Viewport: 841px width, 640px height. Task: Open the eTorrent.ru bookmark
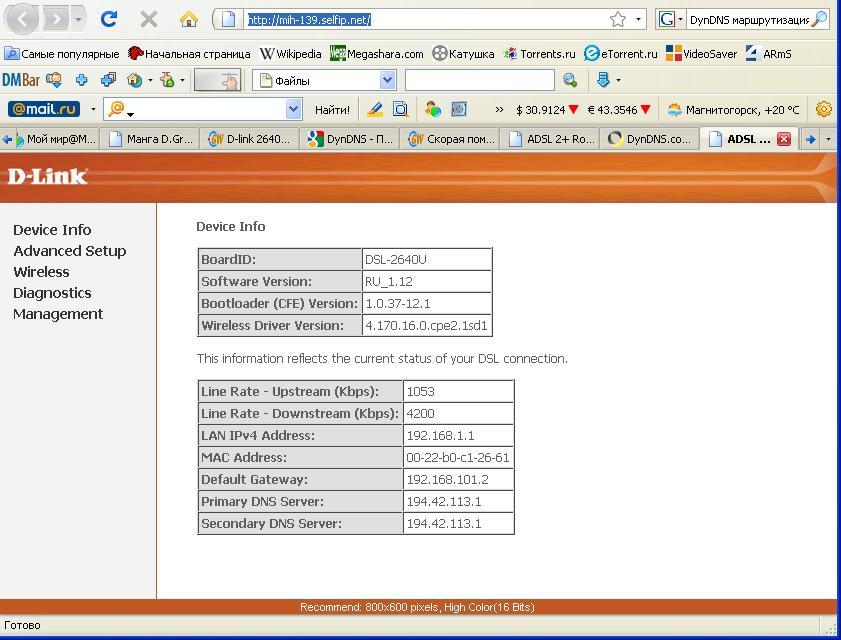[621, 54]
